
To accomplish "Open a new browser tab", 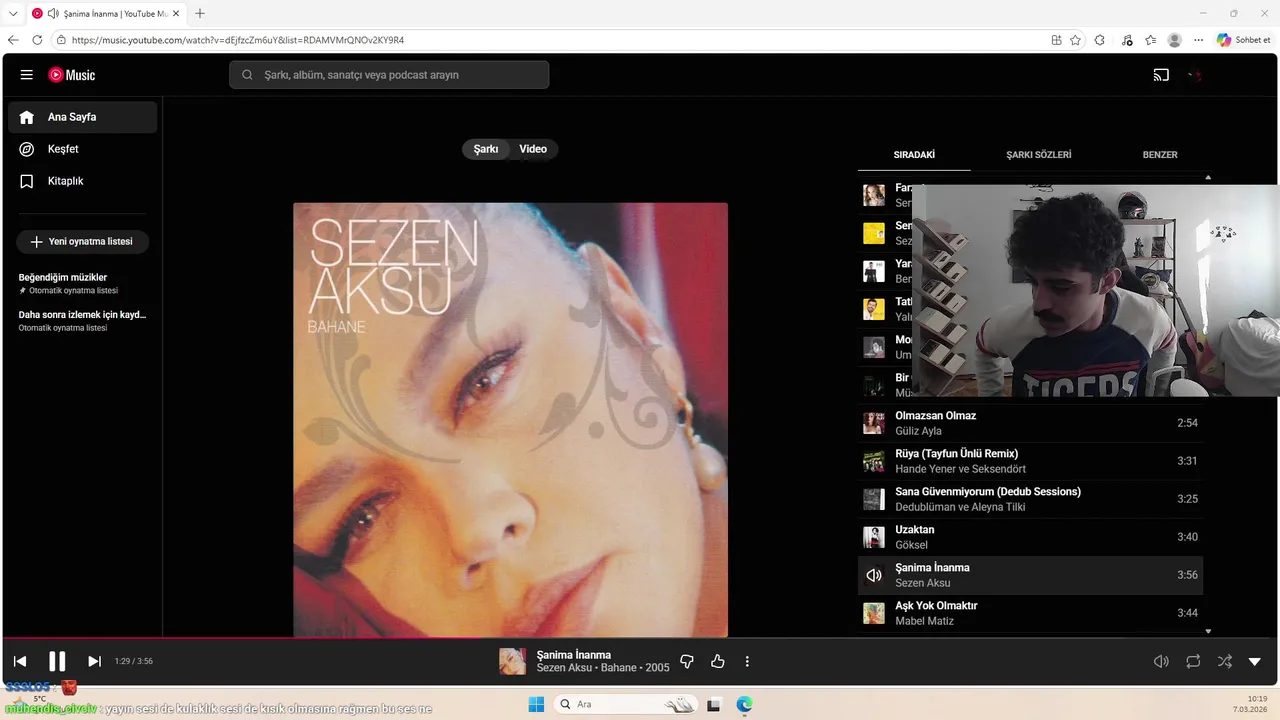I will pyautogui.click(x=200, y=13).
